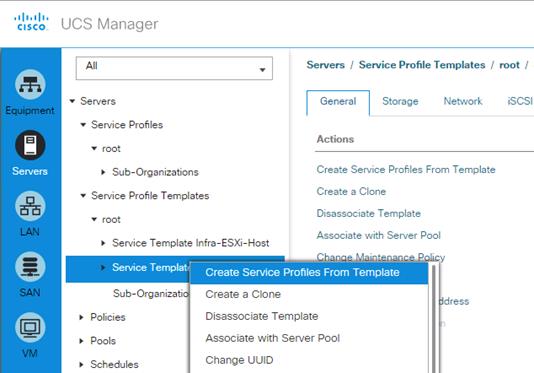Select the Policies tree item
This screenshot has width=534, height=373.
tap(108, 317)
